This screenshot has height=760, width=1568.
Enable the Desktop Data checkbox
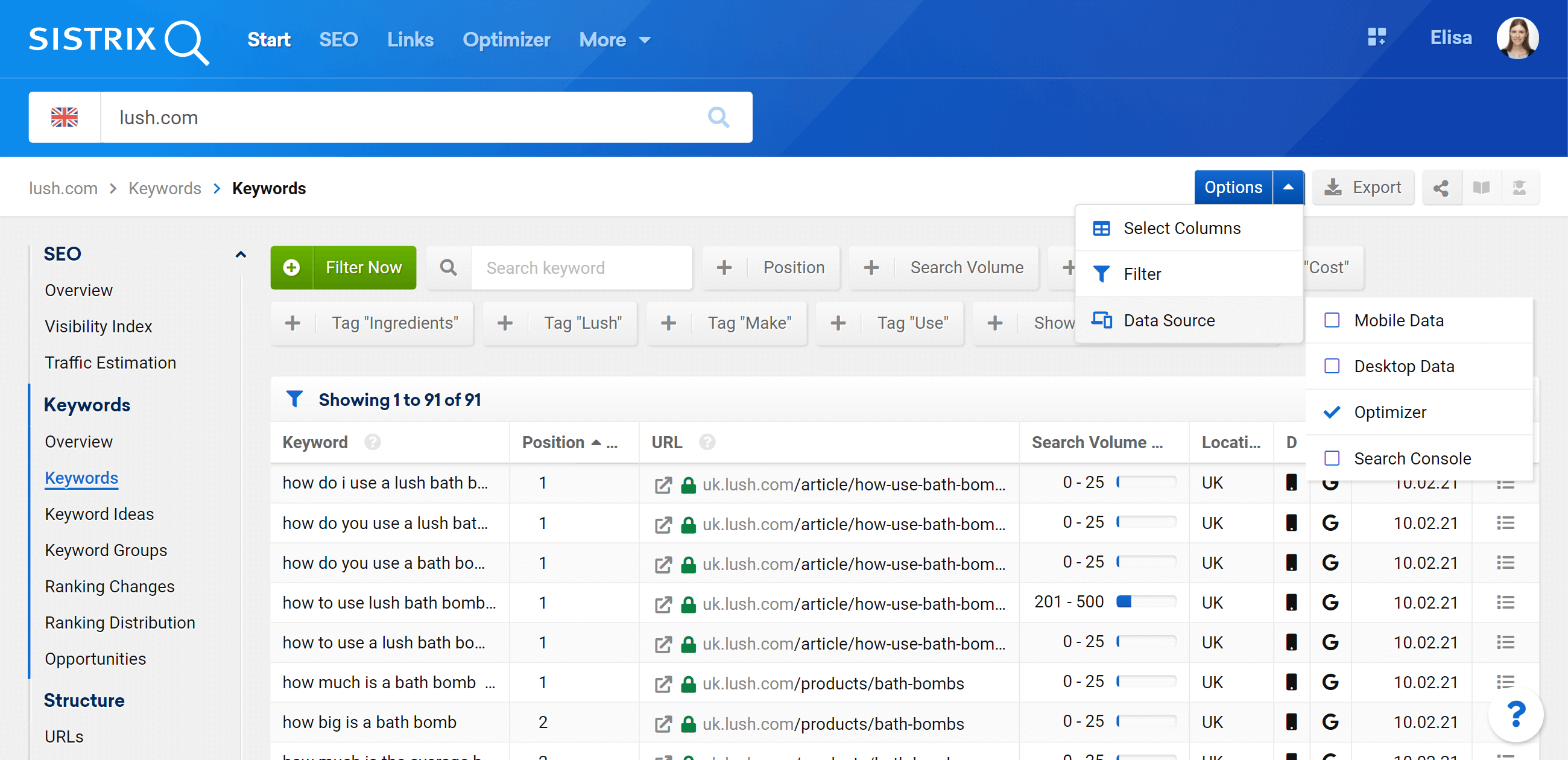[1332, 366]
